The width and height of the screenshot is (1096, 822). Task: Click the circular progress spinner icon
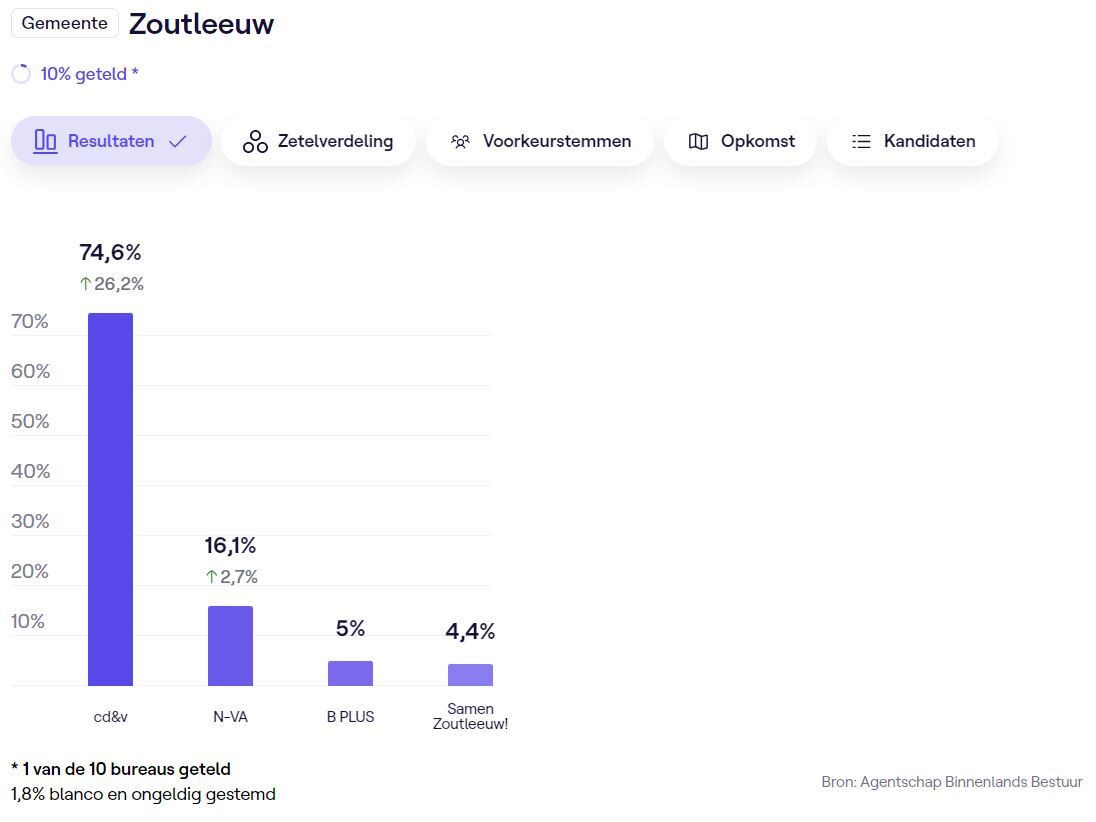click(21, 74)
